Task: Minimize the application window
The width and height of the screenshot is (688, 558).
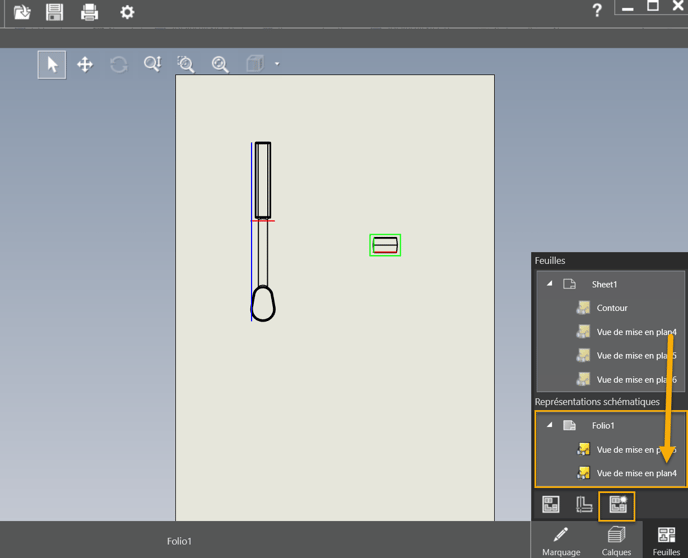Action: [627, 9]
